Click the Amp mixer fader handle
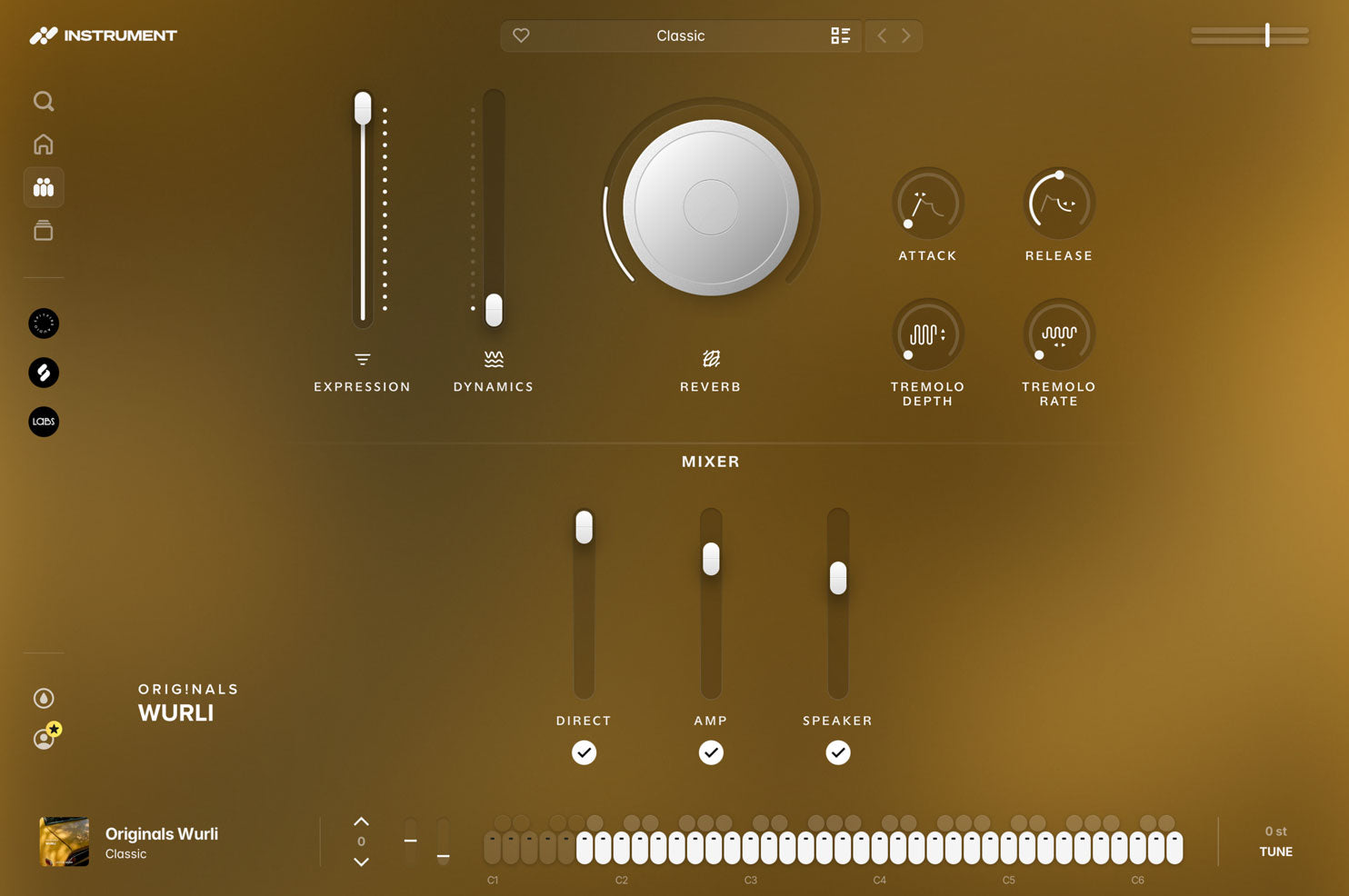Image resolution: width=1349 pixels, height=896 pixels. point(711,559)
